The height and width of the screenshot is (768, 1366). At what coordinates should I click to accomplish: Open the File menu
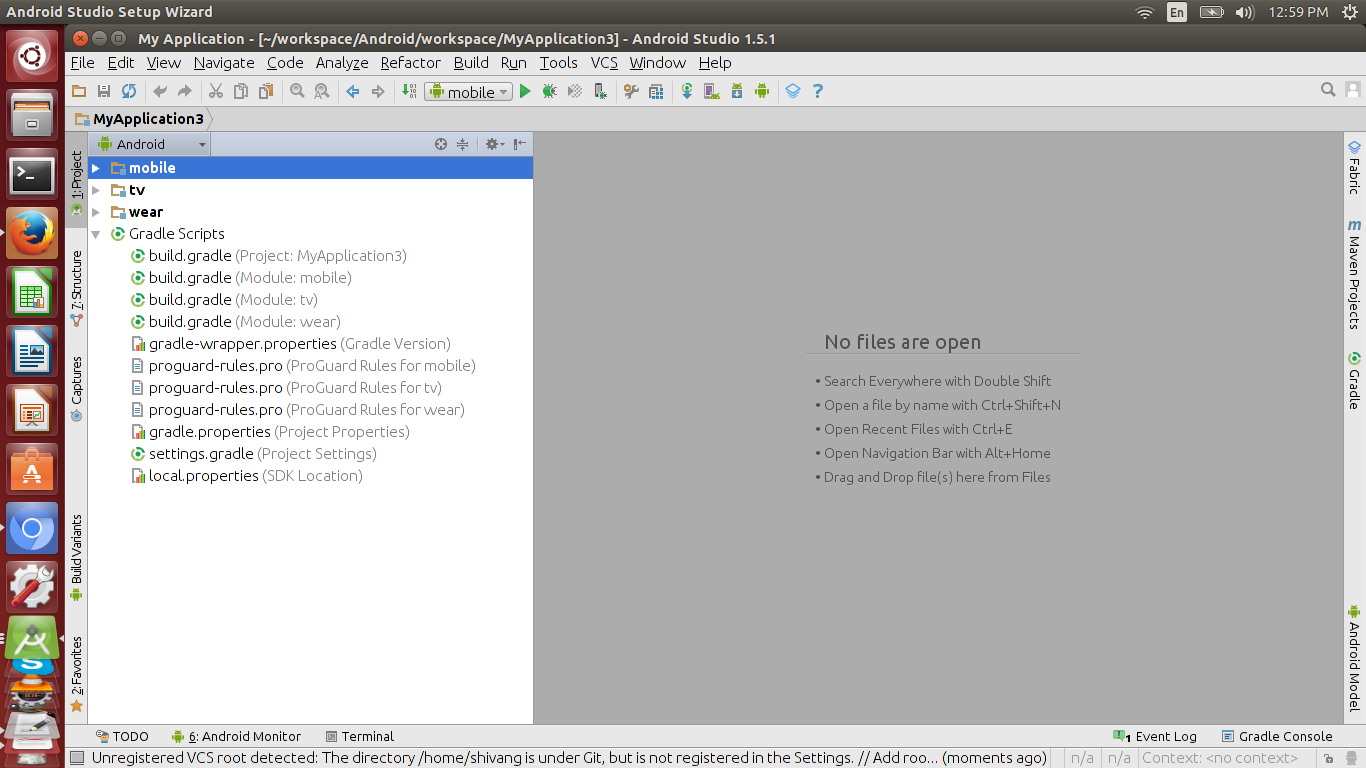click(x=83, y=62)
